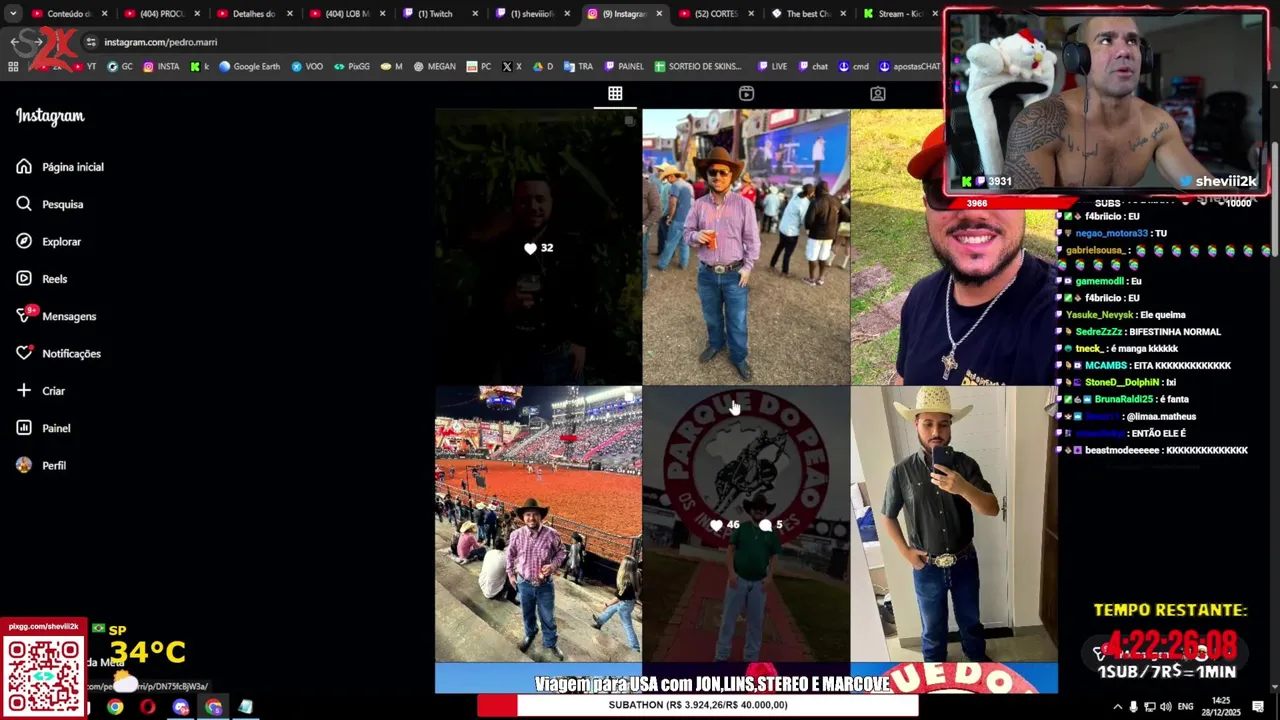The width and height of the screenshot is (1280, 720).
Task: Open Notificações in the sidebar
Action: [x=58, y=353]
